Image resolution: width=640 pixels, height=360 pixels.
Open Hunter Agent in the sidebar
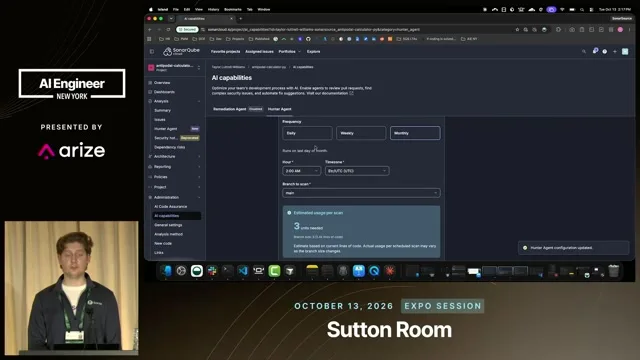pos(166,129)
